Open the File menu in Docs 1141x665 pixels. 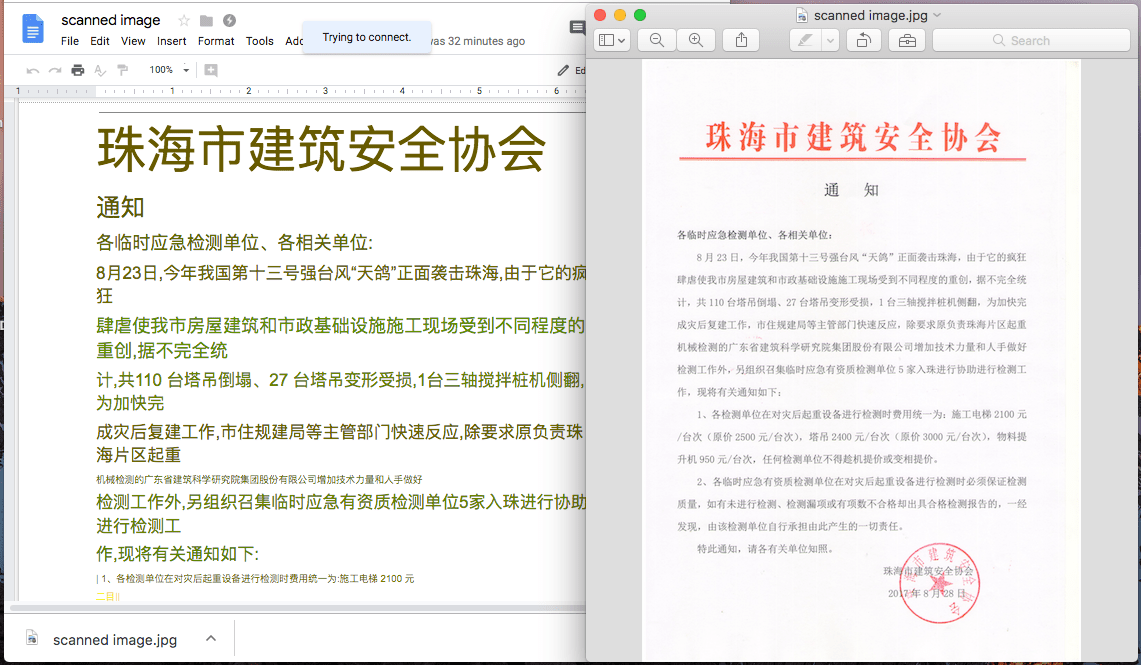(70, 41)
